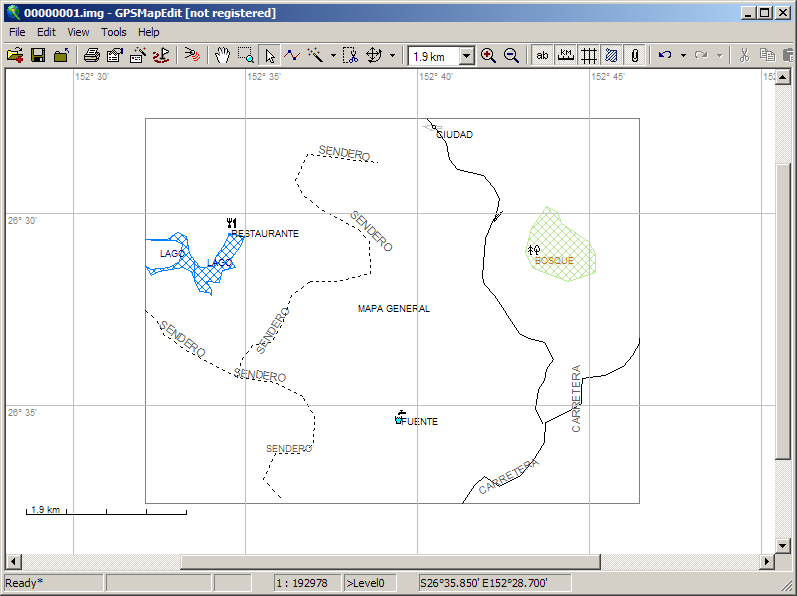Viewport: 797px width, 596px height.
Task: Save the map with the floppy disk icon
Action: click(38, 56)
